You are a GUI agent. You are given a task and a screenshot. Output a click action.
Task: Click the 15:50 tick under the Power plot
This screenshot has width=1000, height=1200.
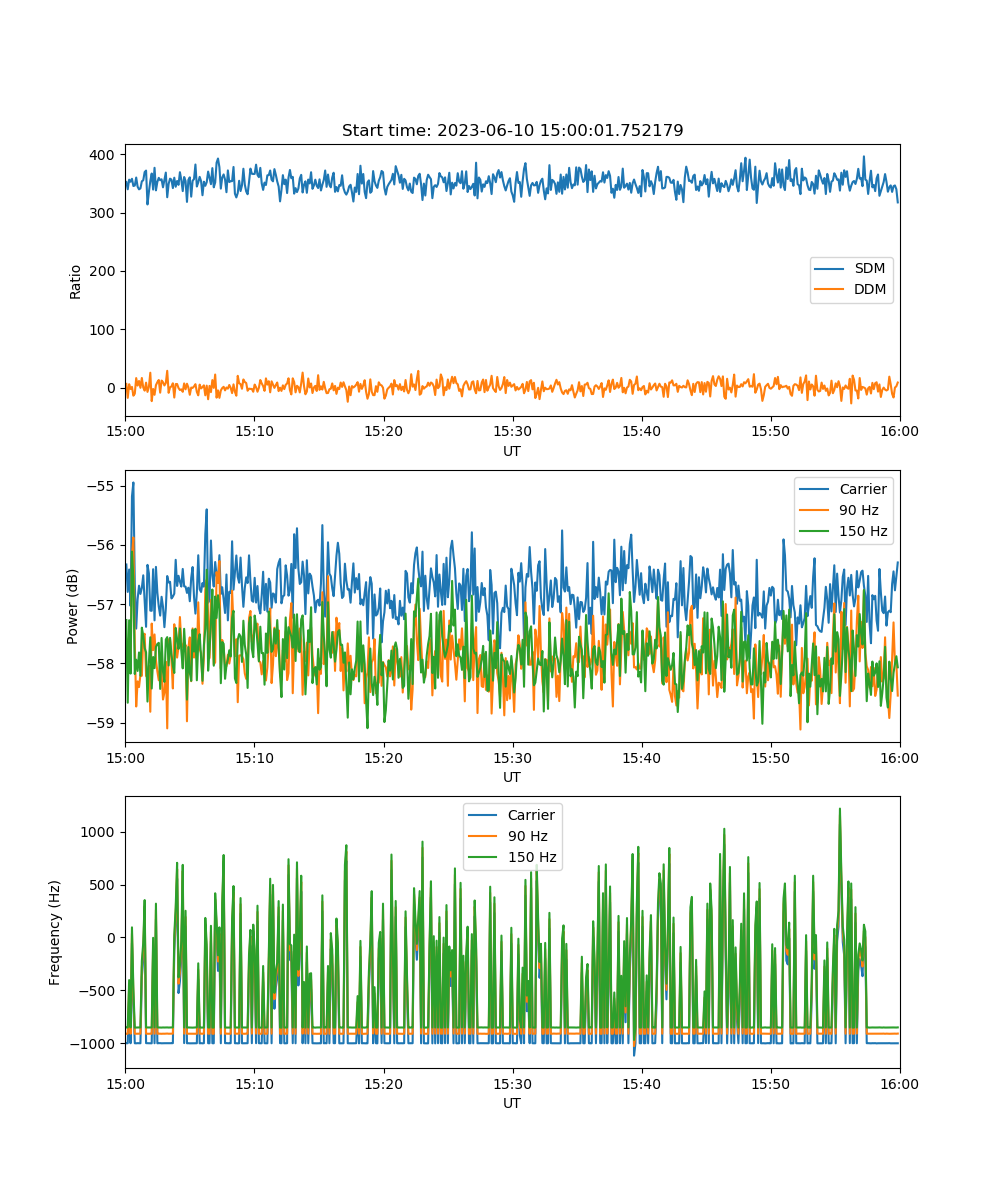point(770,757)
